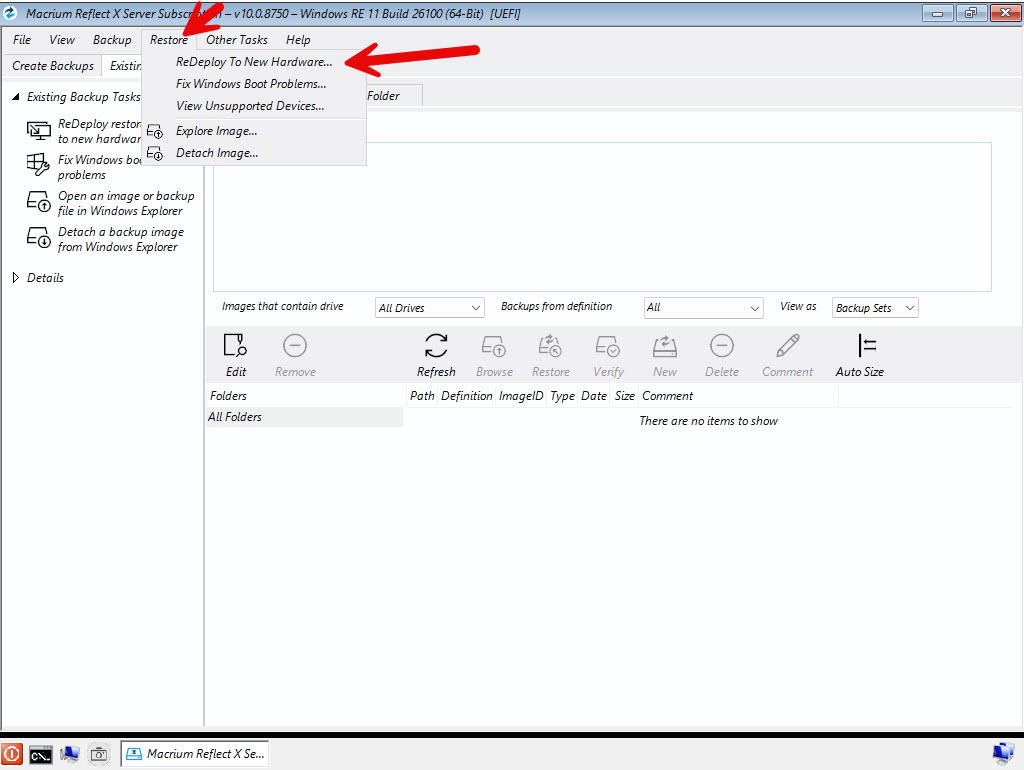
Task: Open the 'Backups from definition' dropdown
Action: tap(703, 308)
